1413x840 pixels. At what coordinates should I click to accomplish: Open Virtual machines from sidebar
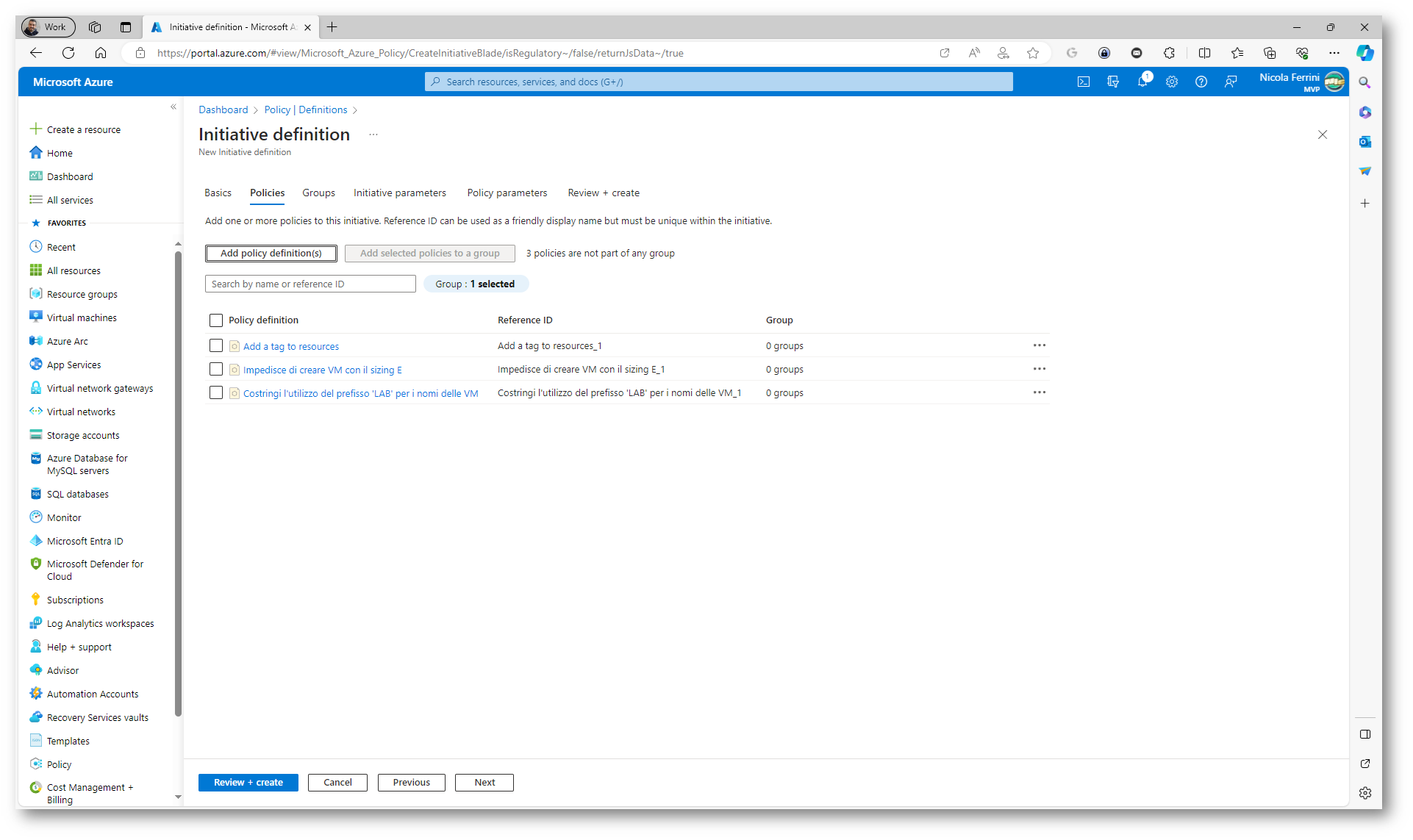tap(82, 317)
